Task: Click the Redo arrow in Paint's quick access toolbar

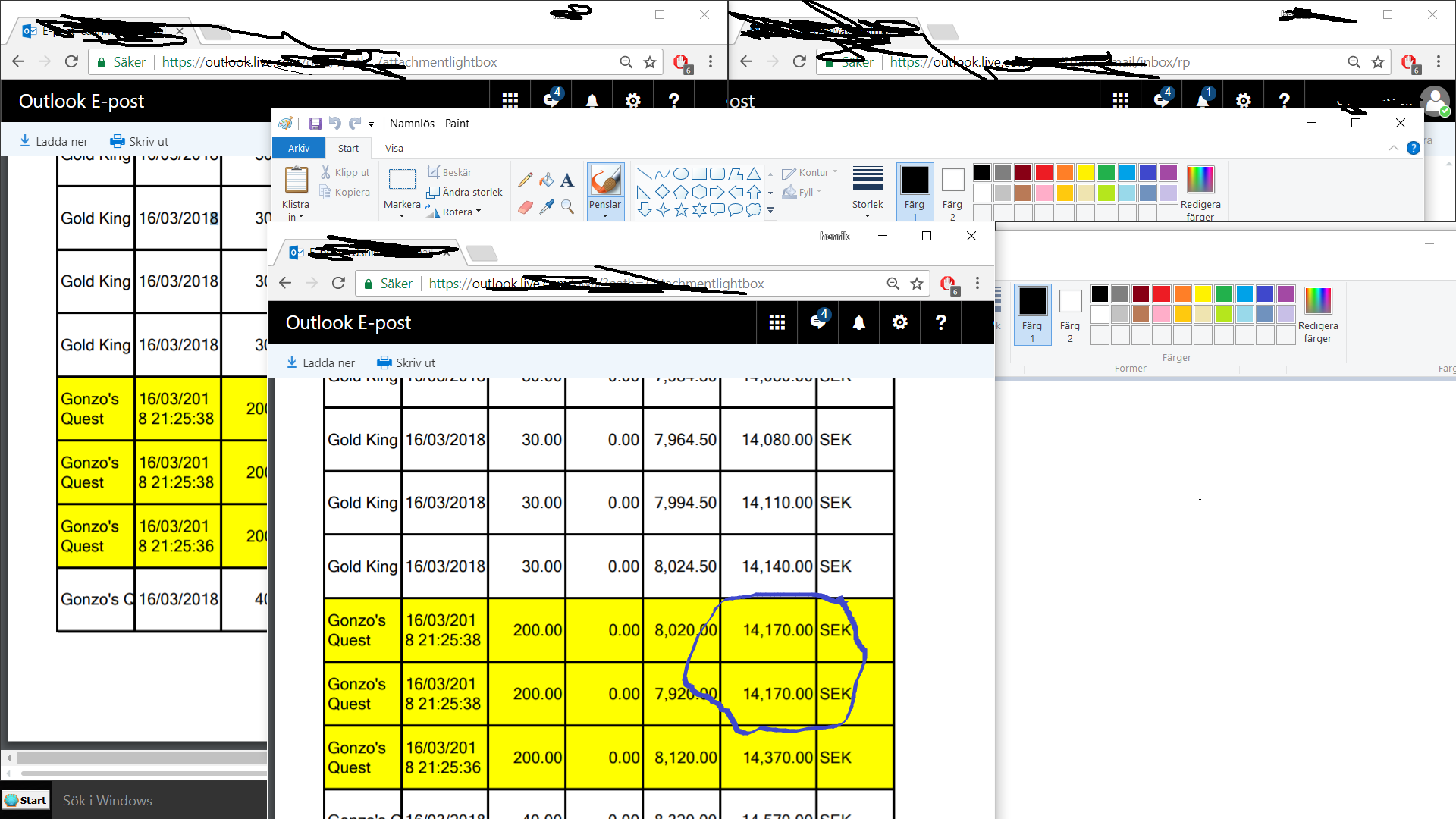Action: (x=354, y=124)
